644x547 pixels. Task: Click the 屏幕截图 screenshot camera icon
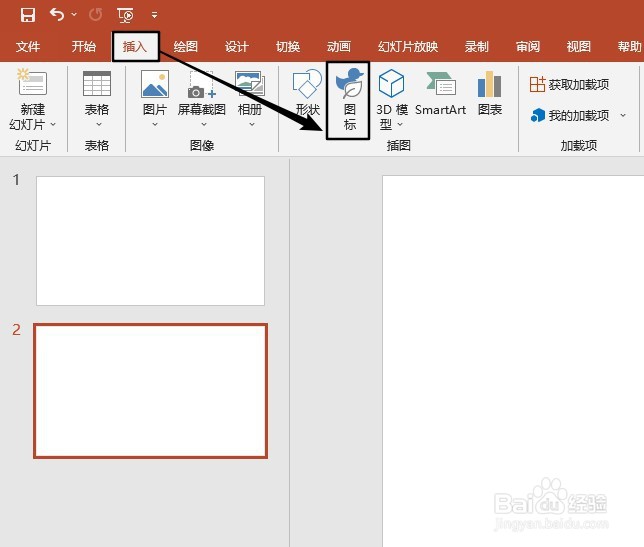[201, 85]
